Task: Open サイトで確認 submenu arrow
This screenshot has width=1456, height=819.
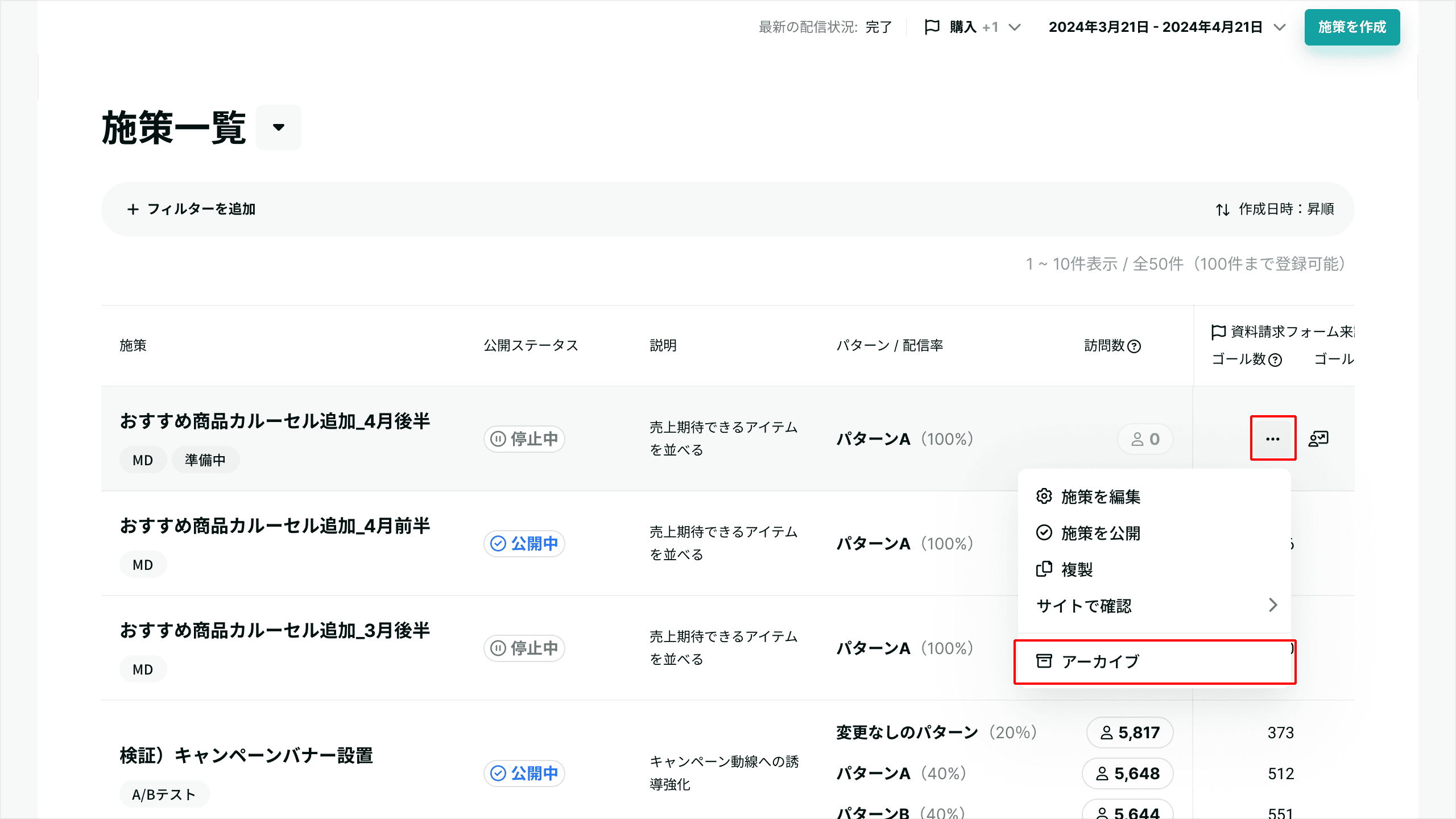Action: 1273,605
